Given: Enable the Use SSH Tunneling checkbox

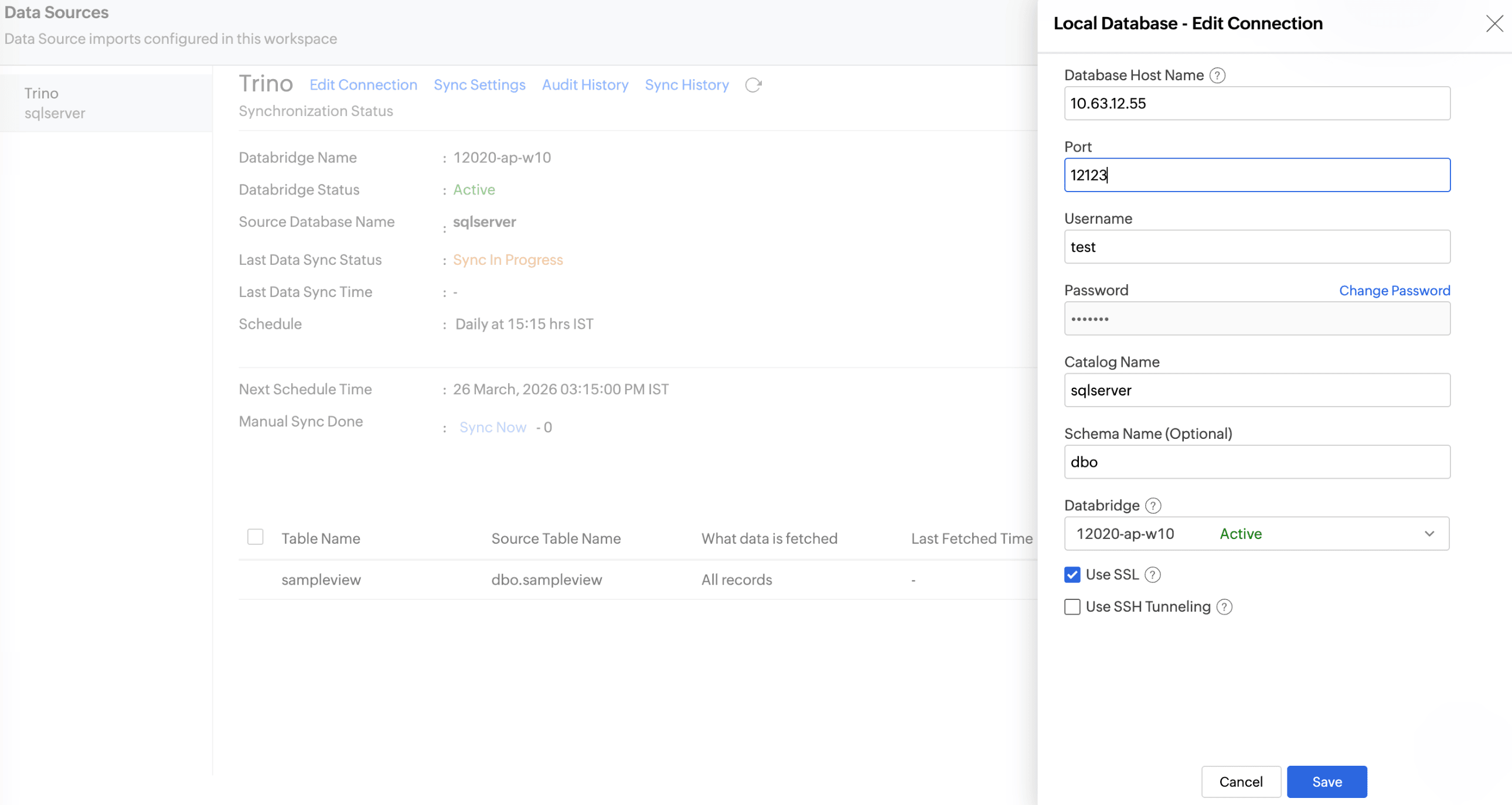Looking at the screenshot, I should tap(1072, 607).
